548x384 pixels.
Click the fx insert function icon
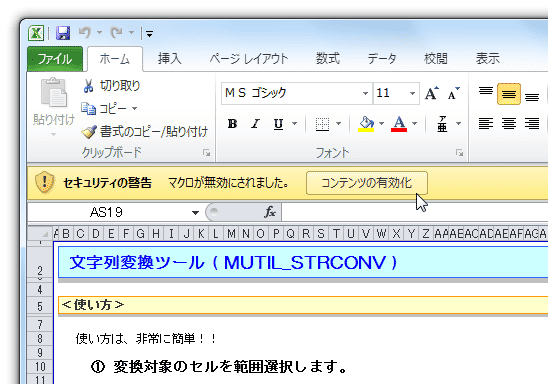point(270,212)
